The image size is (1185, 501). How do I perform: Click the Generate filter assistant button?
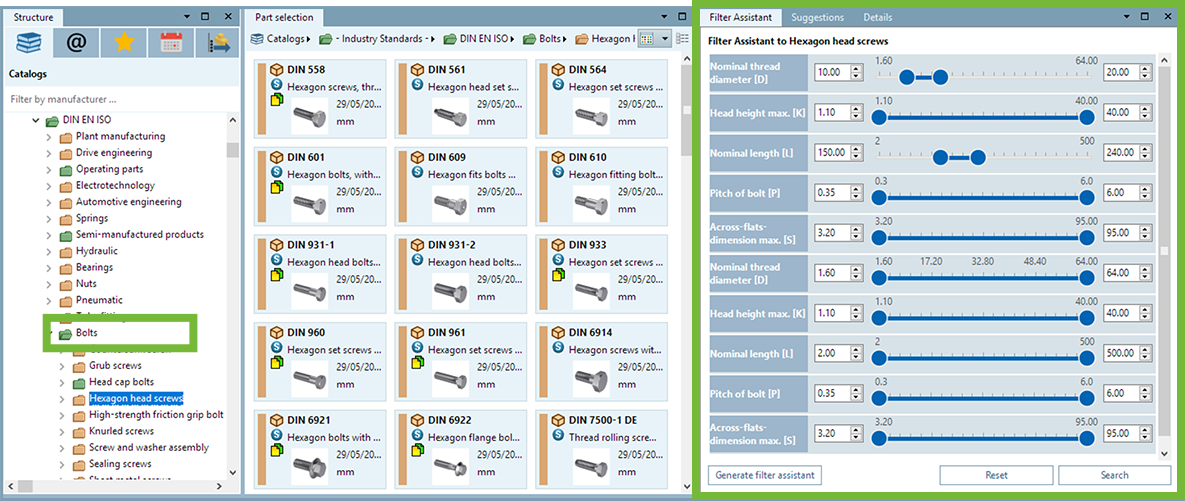pyautogui.click(x=764, y=475)
